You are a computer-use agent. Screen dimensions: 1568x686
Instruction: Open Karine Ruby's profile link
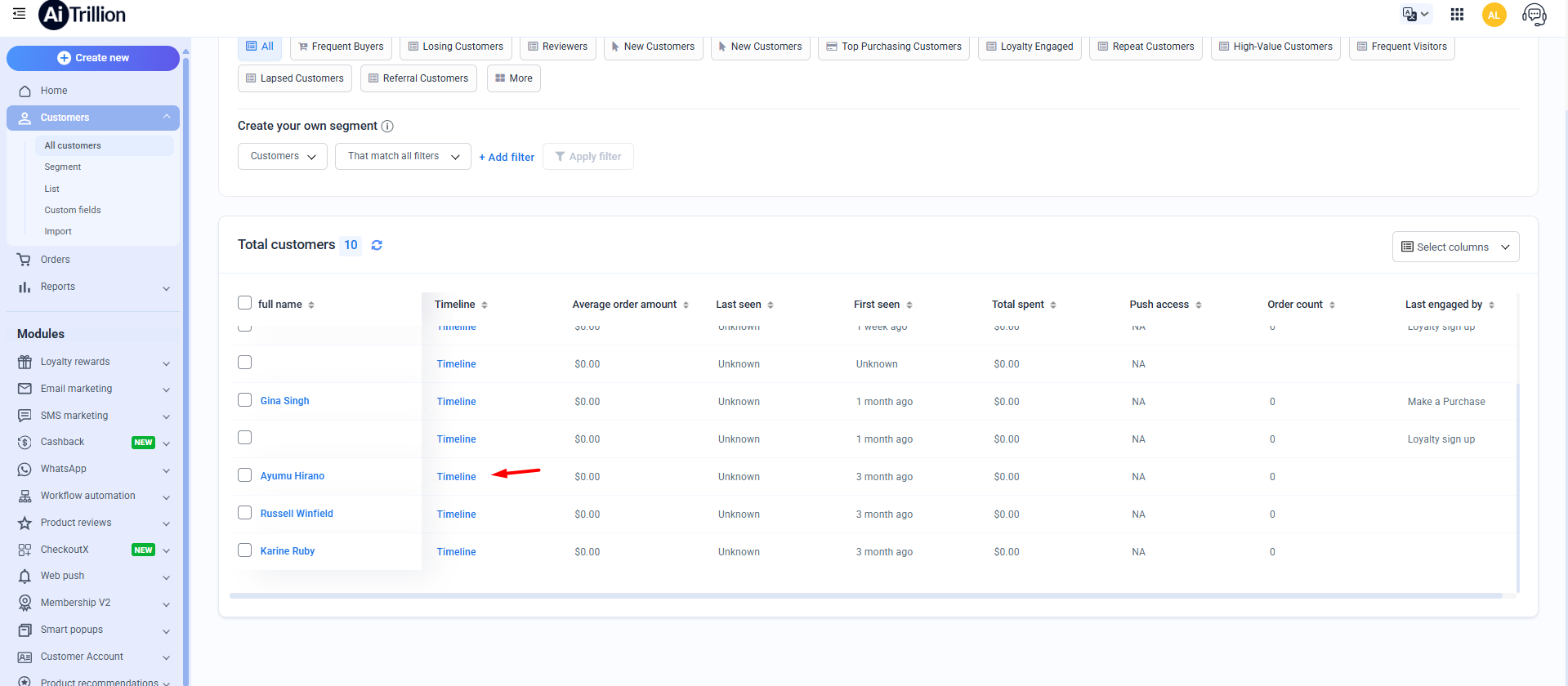[x=288, y=551]
